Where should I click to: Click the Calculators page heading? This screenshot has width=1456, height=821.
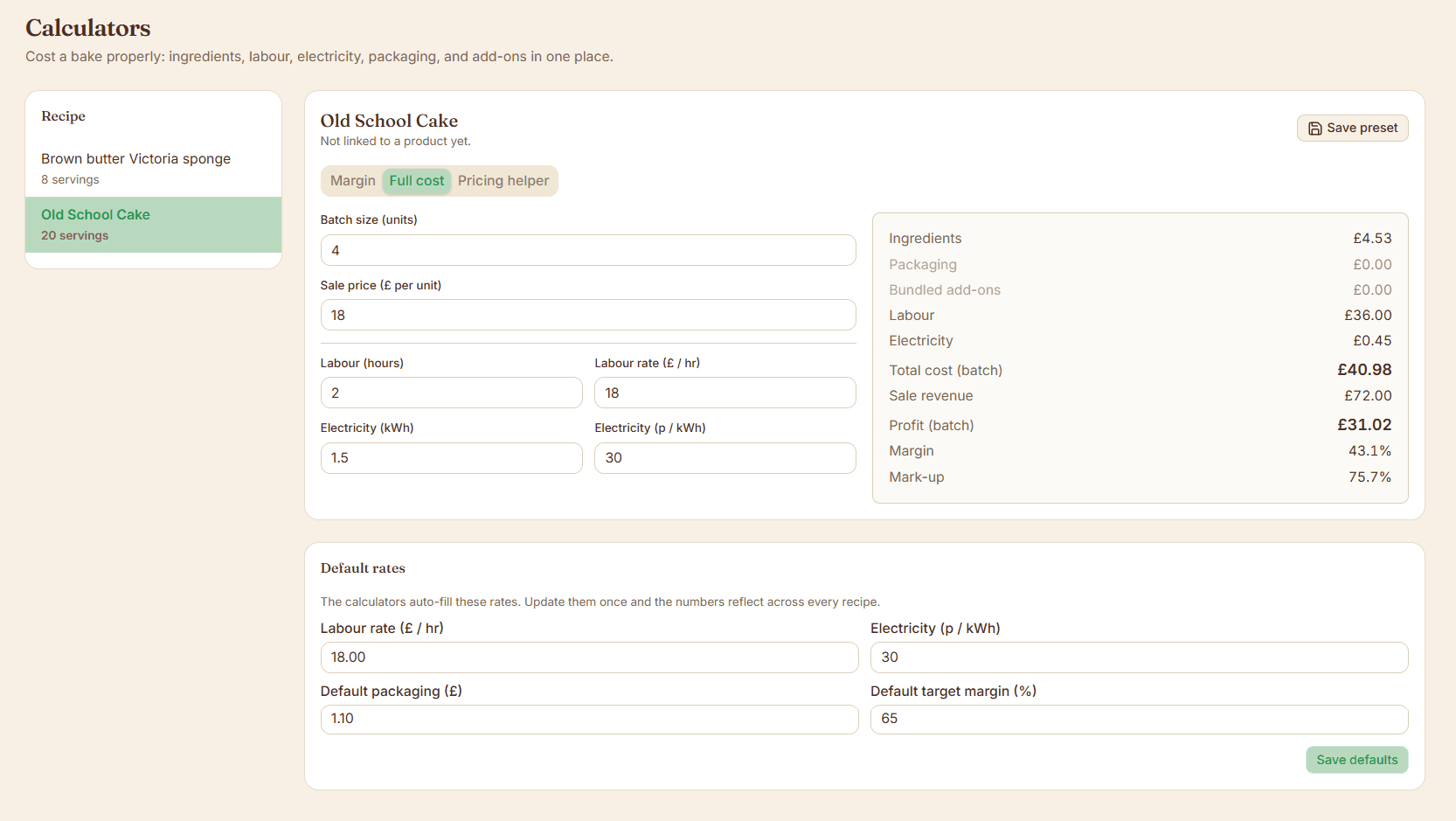88,28
